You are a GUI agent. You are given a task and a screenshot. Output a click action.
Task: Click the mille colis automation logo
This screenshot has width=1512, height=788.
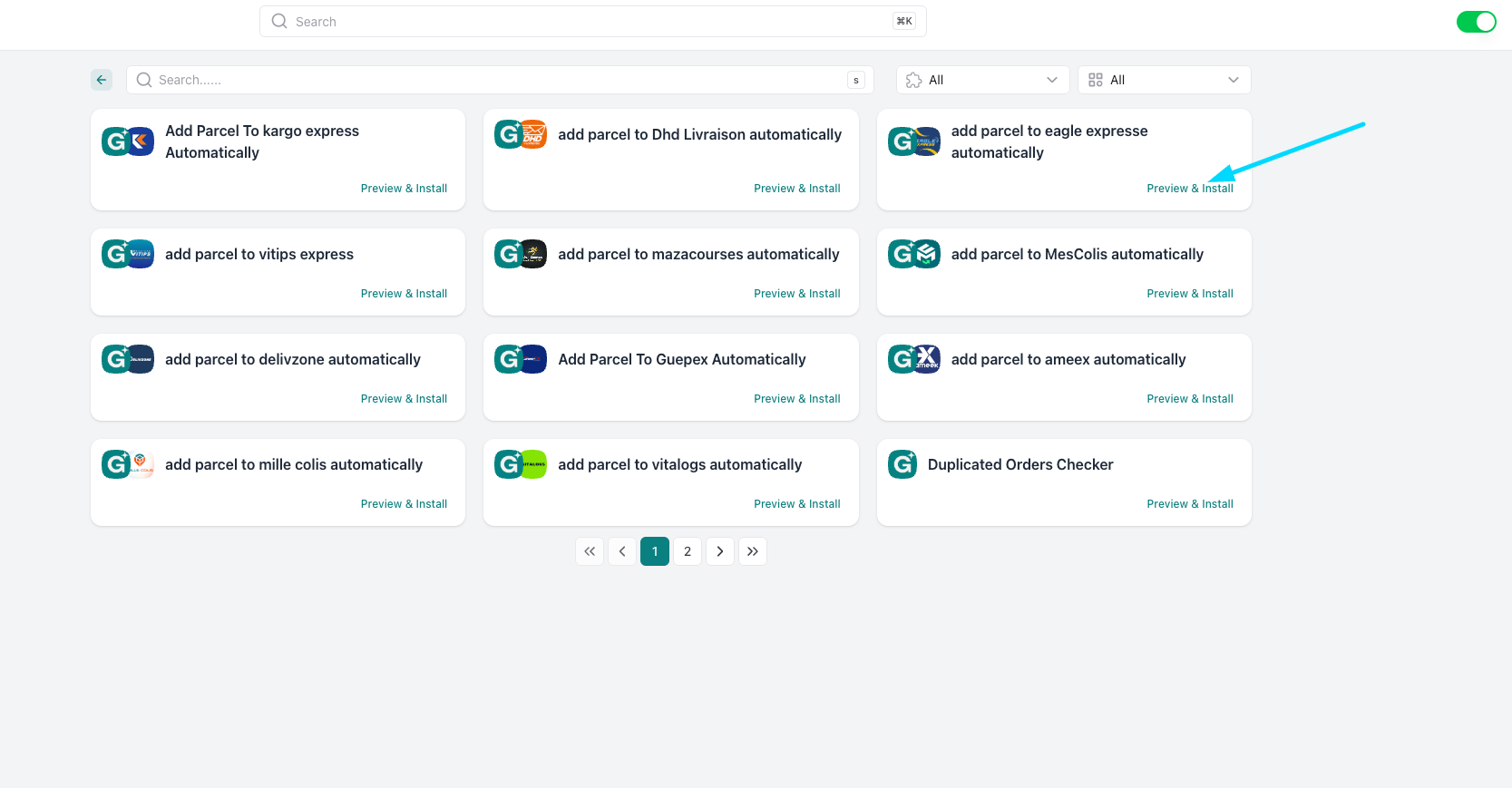tap(128, 464)
